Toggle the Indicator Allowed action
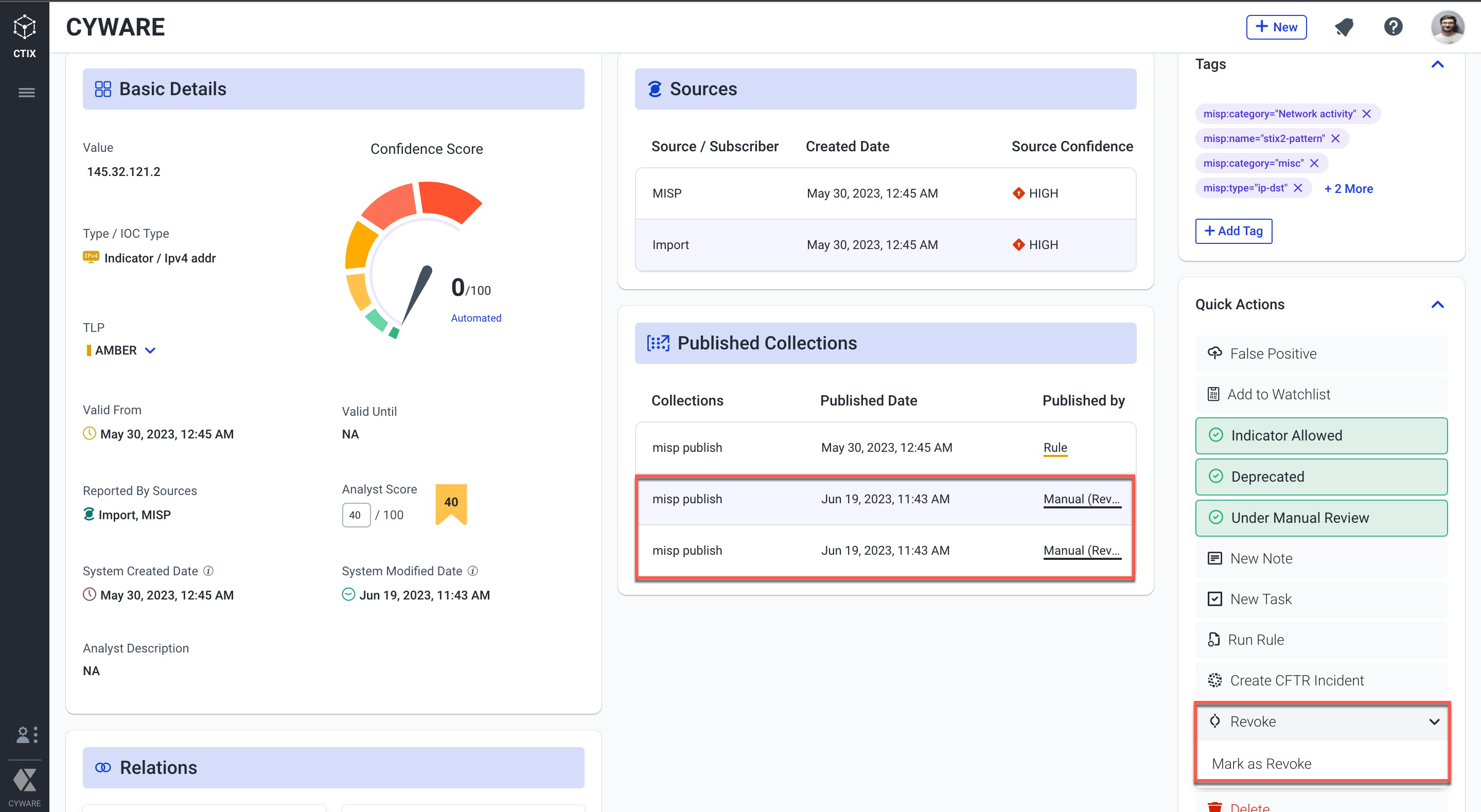1481x812 pixels. coord(1320,435)
